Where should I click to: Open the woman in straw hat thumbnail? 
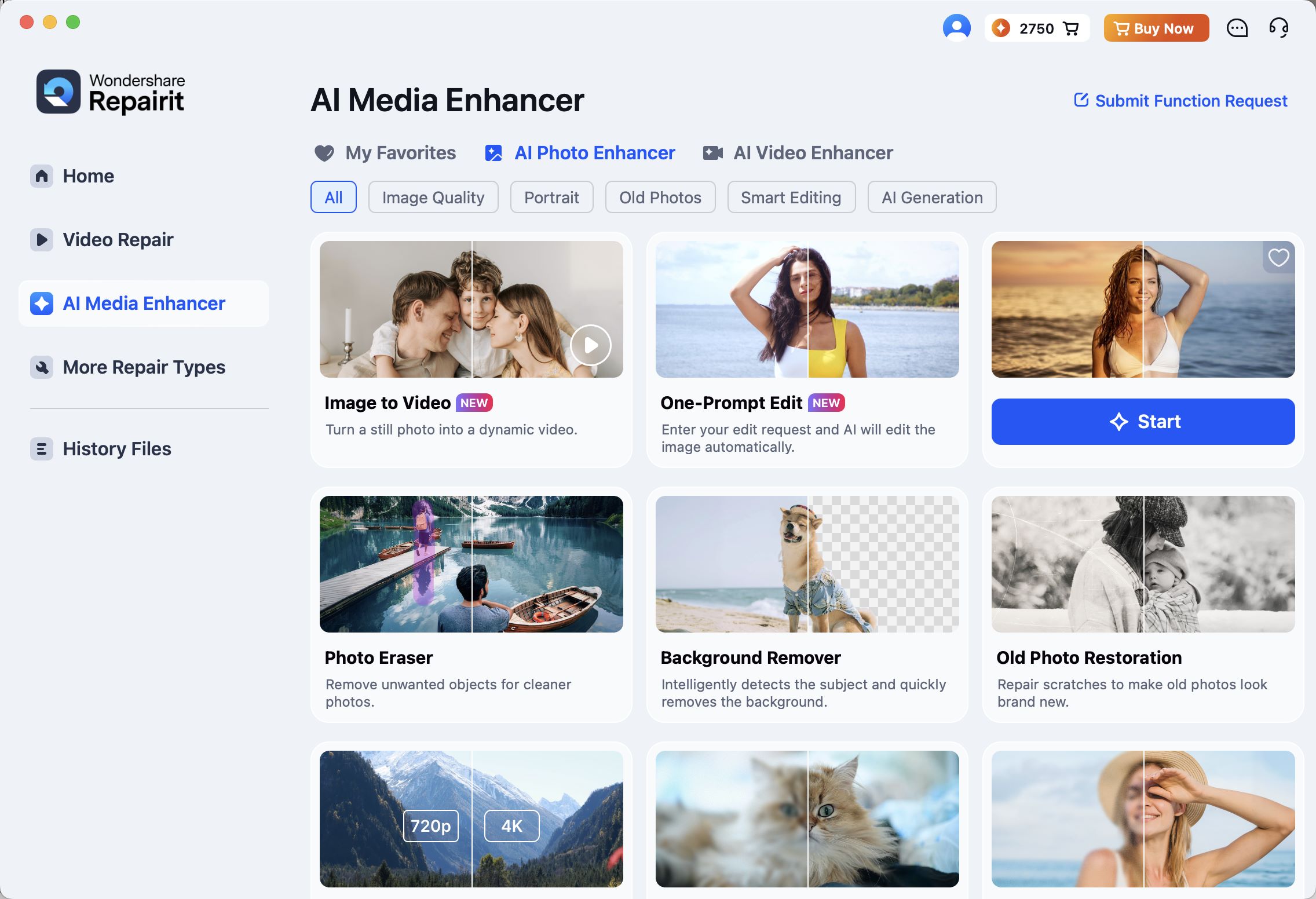click(x=1143, y=819)
